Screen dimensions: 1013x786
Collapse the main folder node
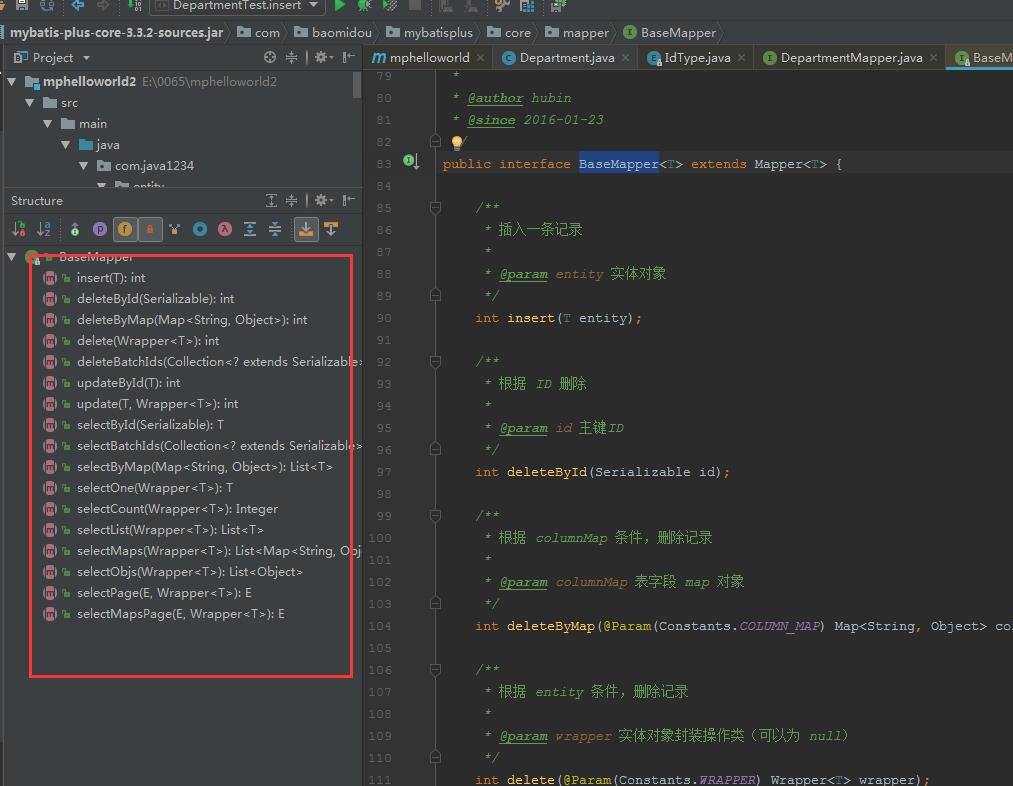(x=48, y=124)
